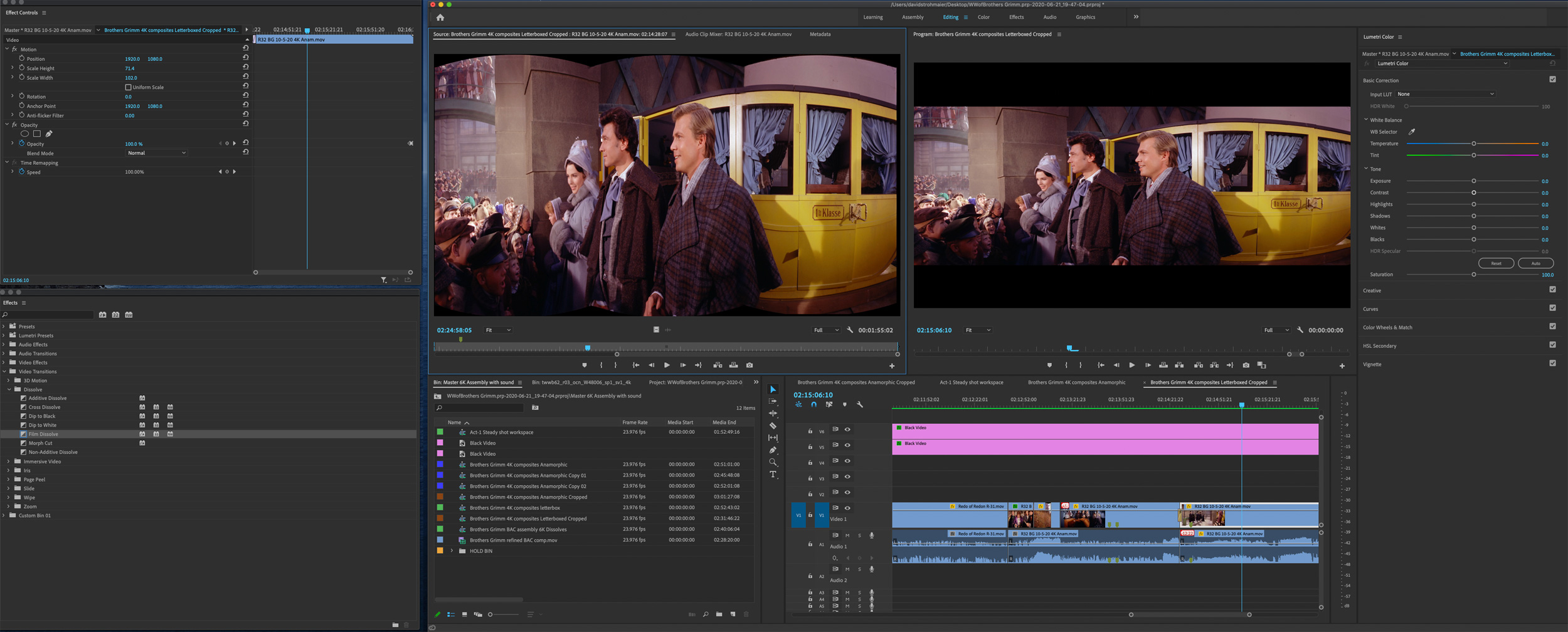Open the Input LUT dropdown
The height and width of the screenshot is (632, 1568).
1445,94
